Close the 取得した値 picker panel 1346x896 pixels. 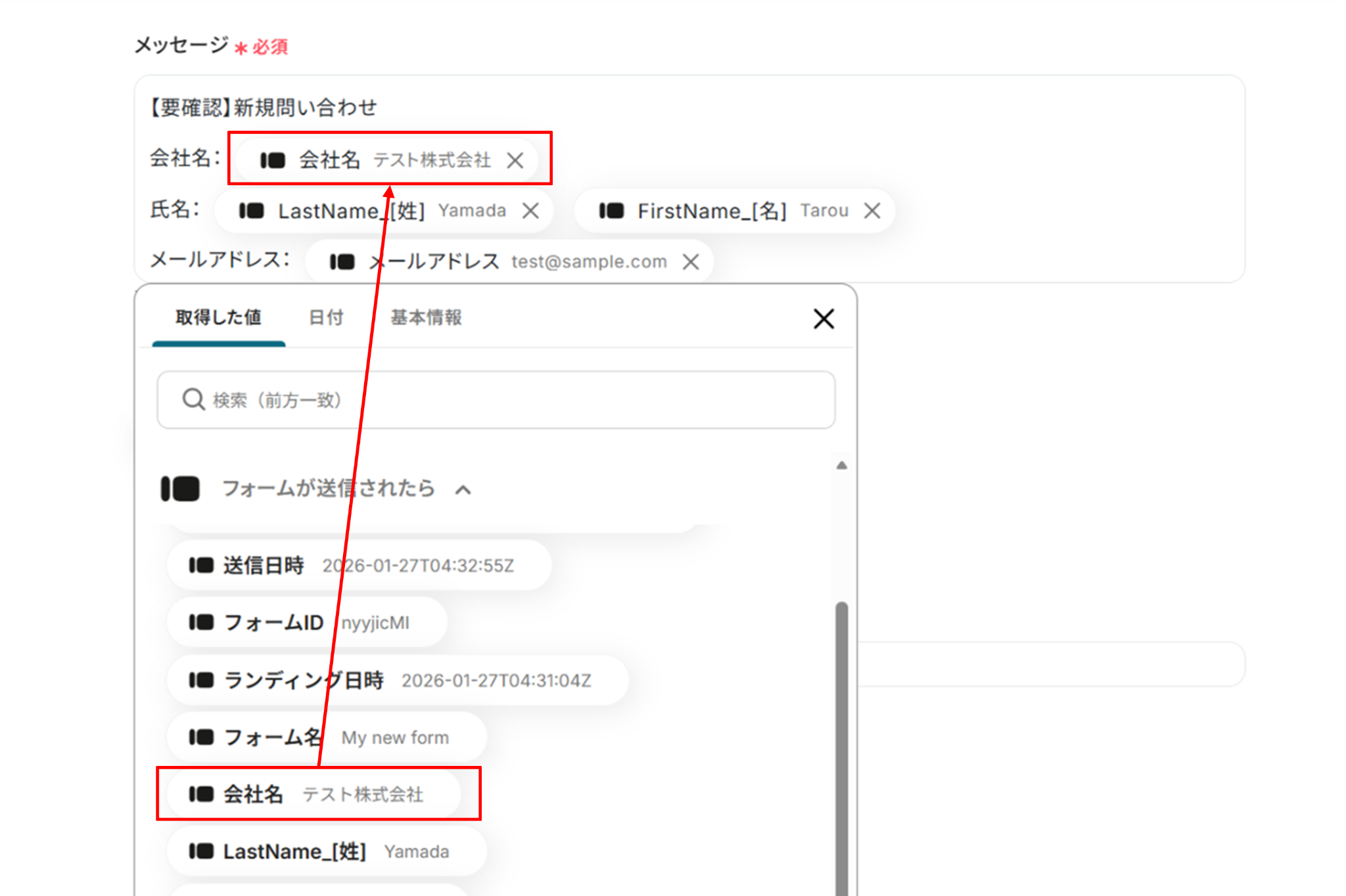click(824, 319)
